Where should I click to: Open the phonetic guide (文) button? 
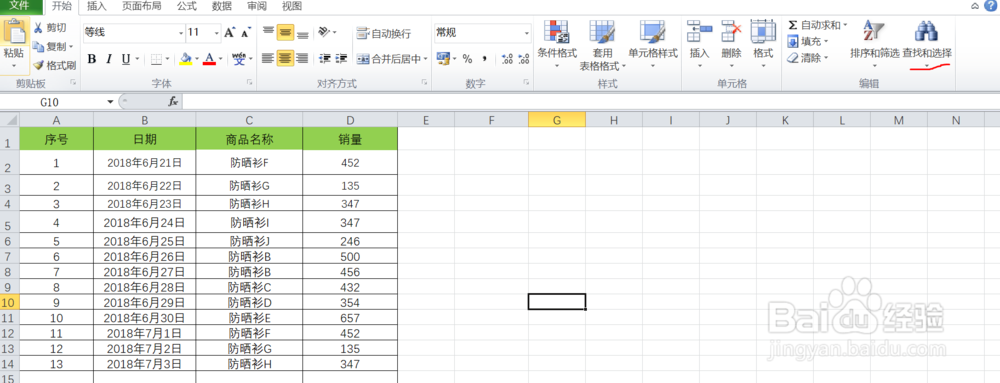click(x=239, y=59)
